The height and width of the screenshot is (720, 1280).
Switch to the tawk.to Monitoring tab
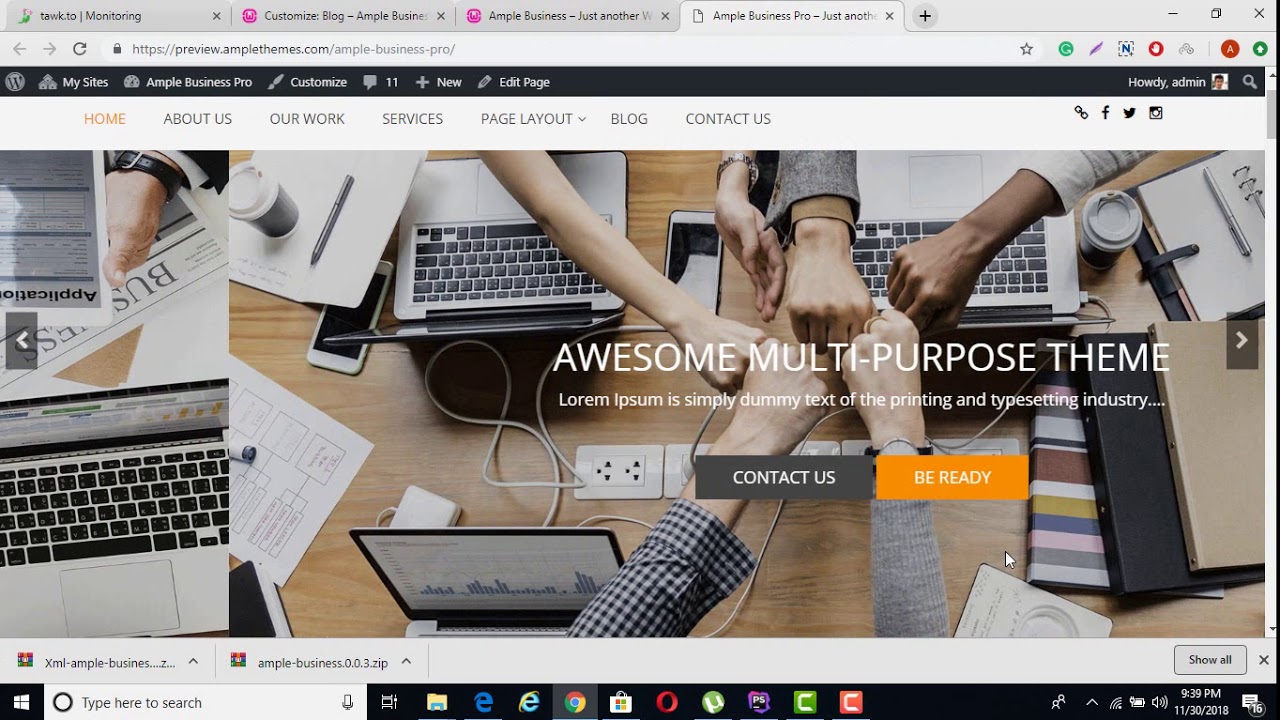[x=118, y=16]
